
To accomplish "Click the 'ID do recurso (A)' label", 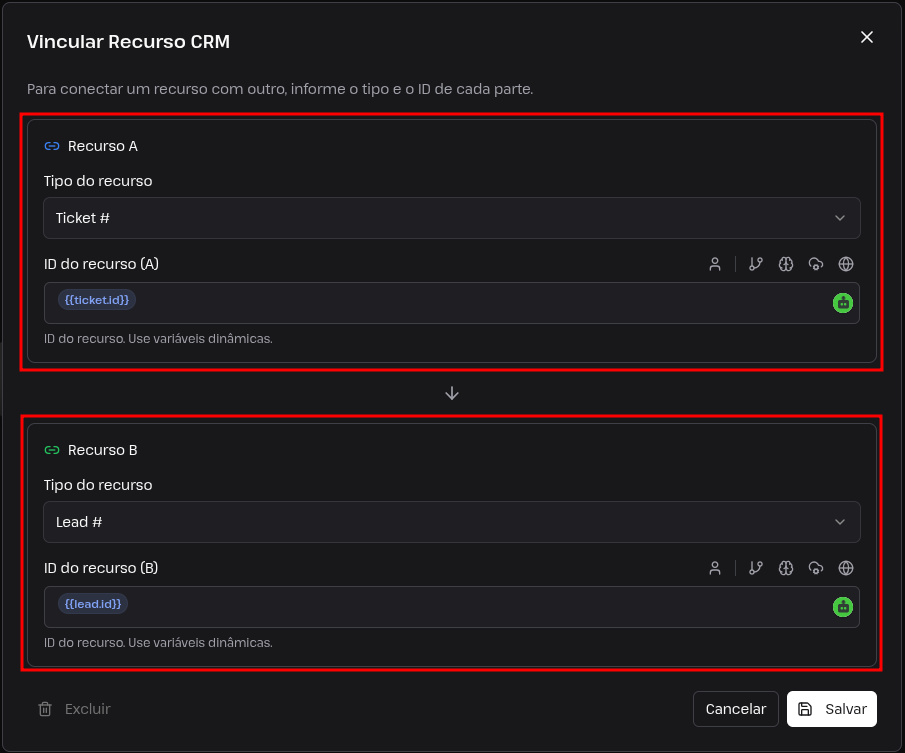I will (102, 264).
